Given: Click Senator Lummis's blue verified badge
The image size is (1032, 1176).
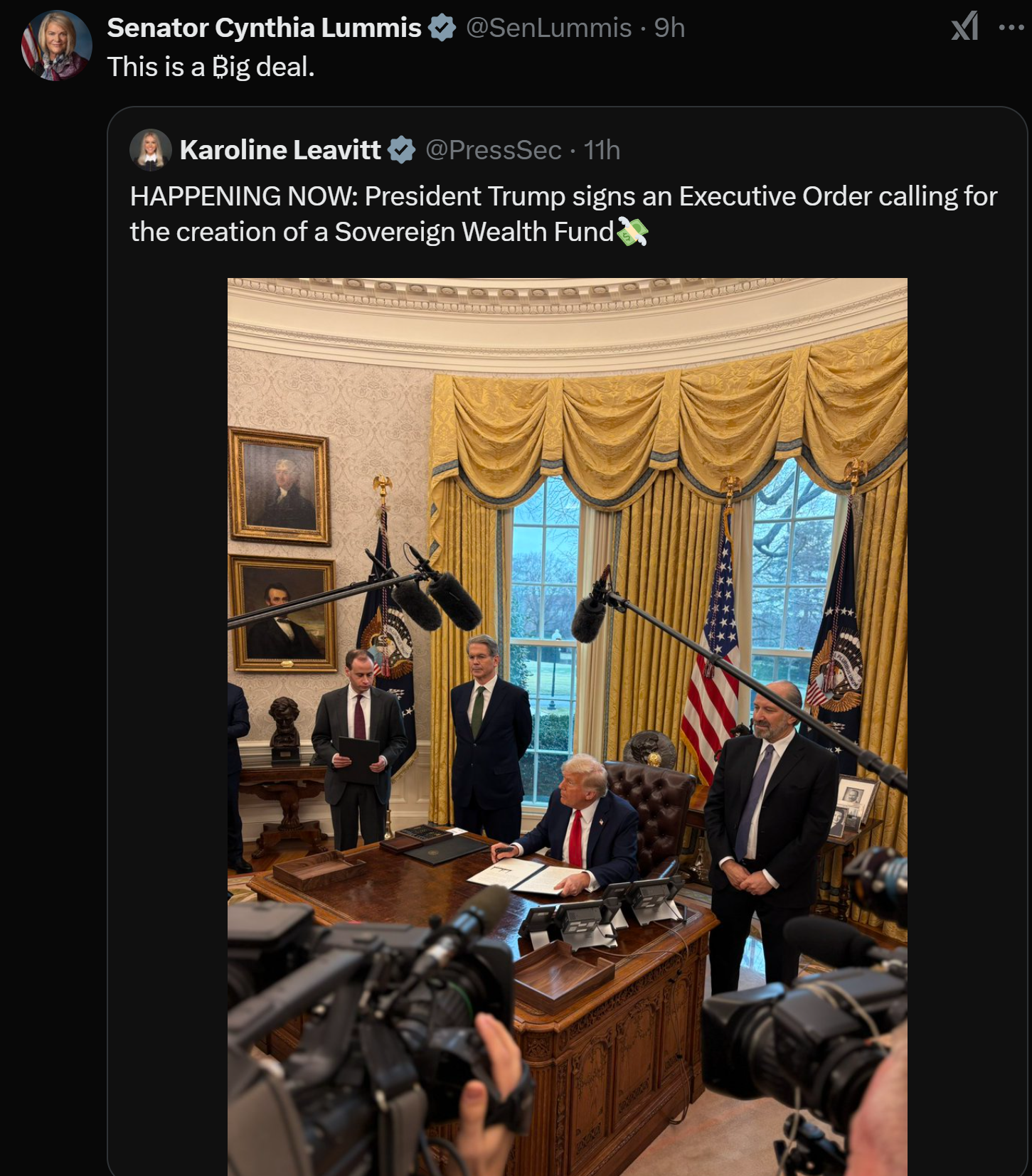Looking at the screenshot, I should (442, 28).
